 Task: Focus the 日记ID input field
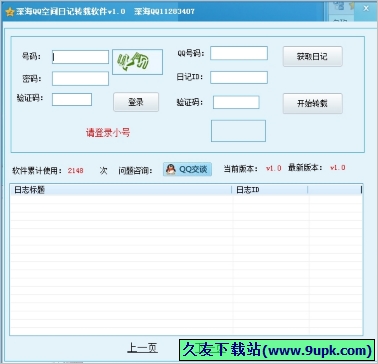pos(239,77)
